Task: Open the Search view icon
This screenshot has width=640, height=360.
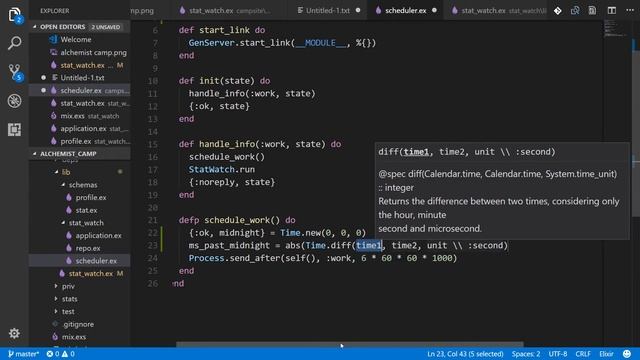Action: click(14, 43)
